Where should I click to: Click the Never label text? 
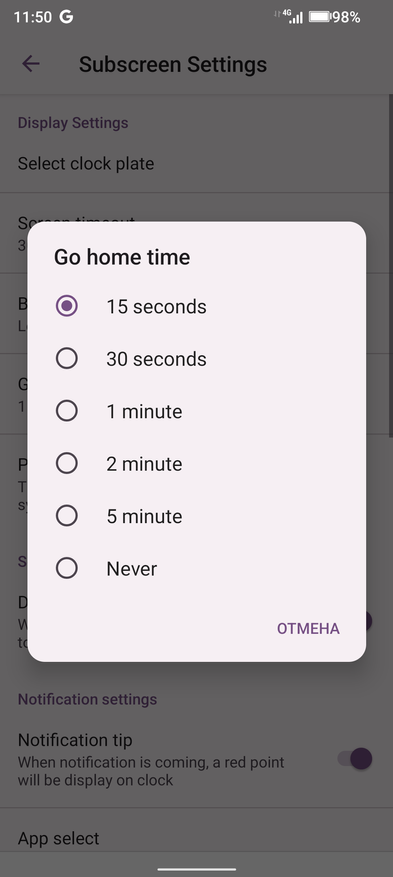coord(132,569)
